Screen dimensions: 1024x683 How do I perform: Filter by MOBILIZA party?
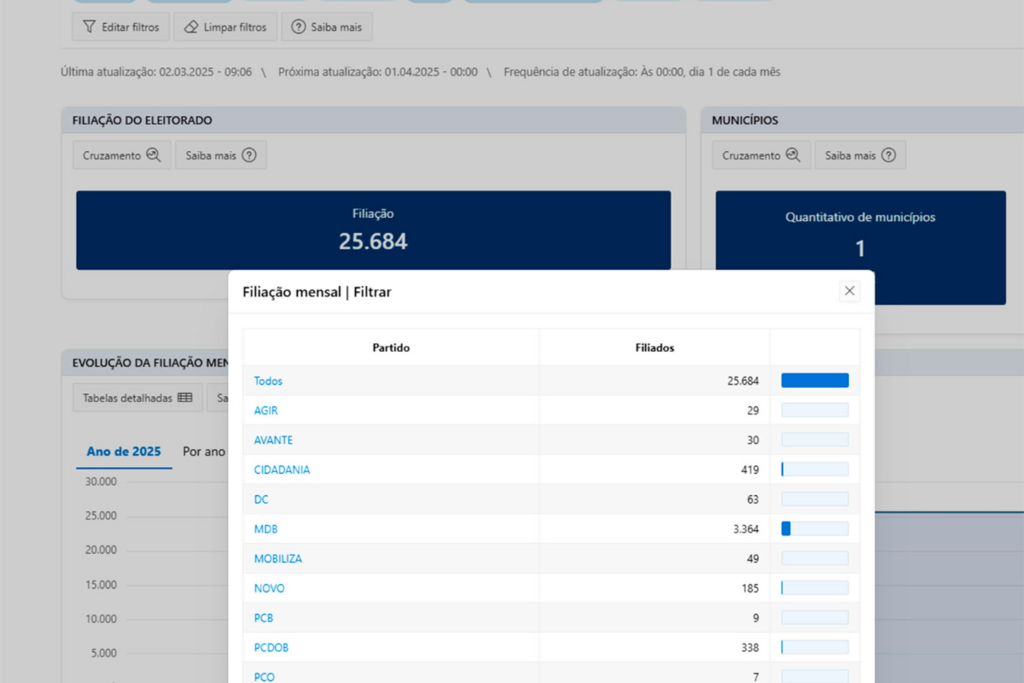point(278,559)
